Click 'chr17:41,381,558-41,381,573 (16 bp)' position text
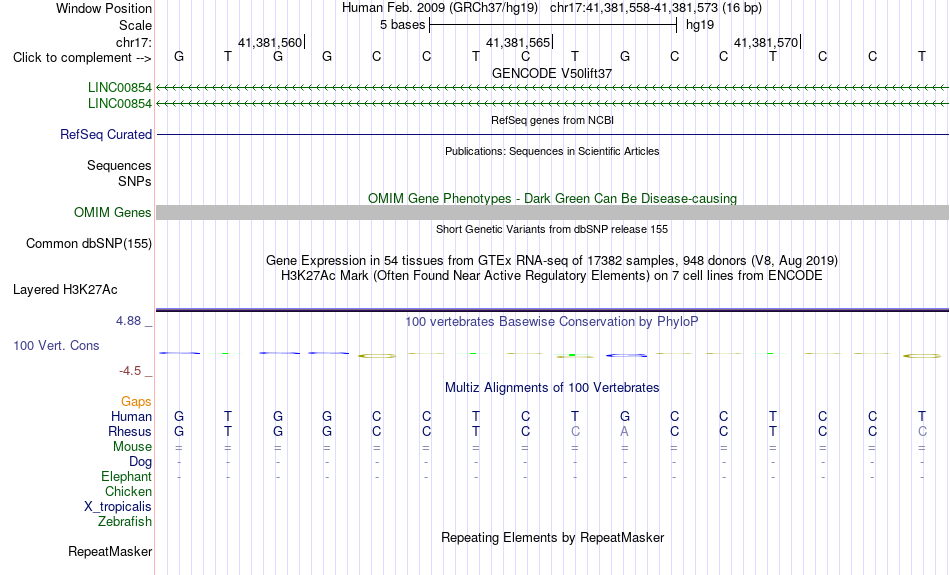 656,8
